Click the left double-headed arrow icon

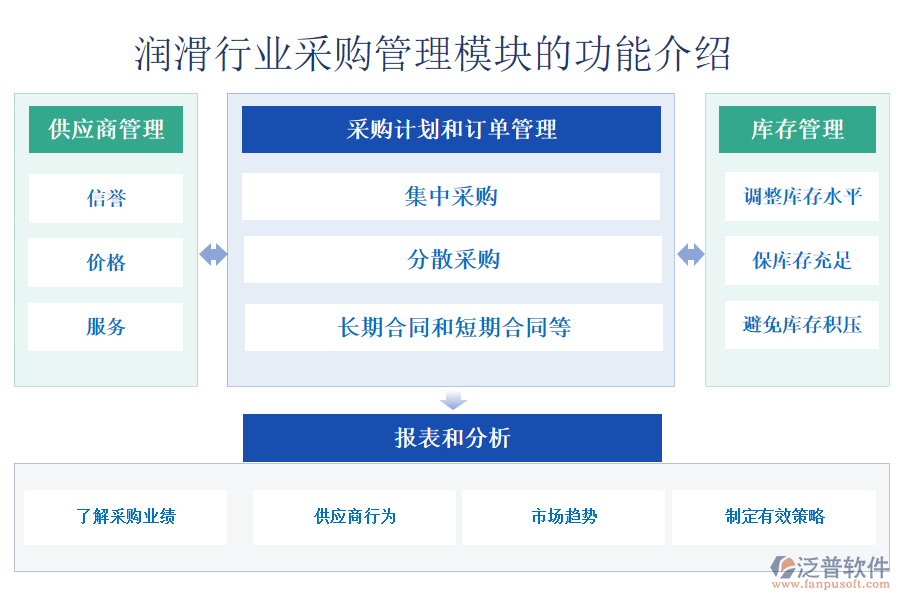(213, 255)
